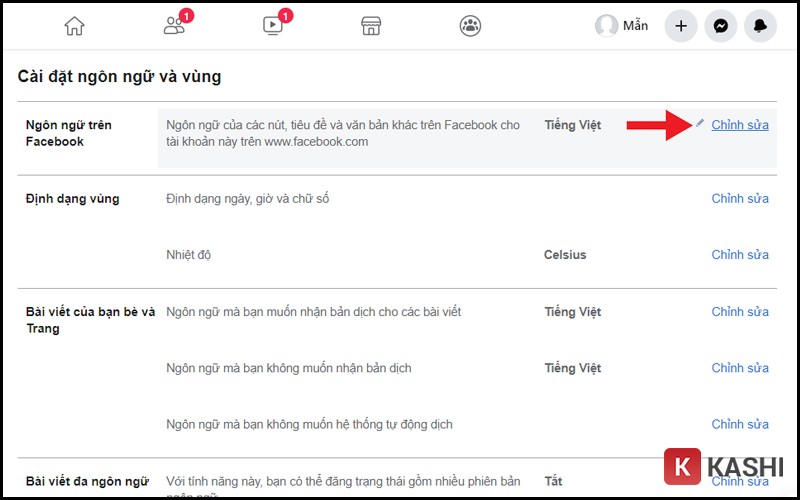Select the Ngôn ngữ trên Facebook label
The height and width of the screenshot is (500, 800).
pyautogui.click(x=68, y=133)
